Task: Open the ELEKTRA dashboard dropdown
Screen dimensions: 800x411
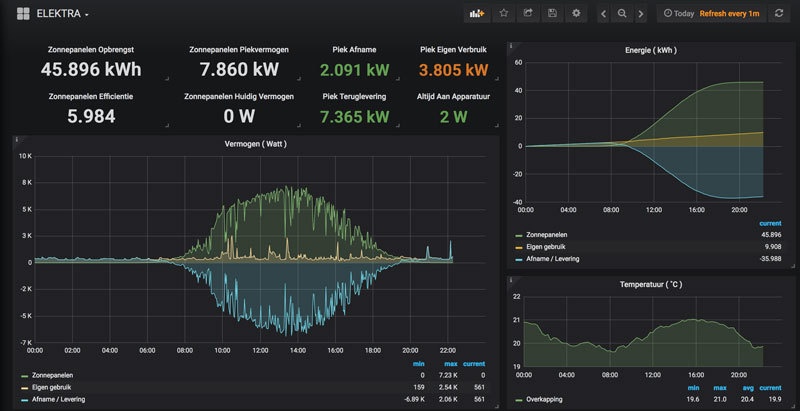Action: point(63,14)
